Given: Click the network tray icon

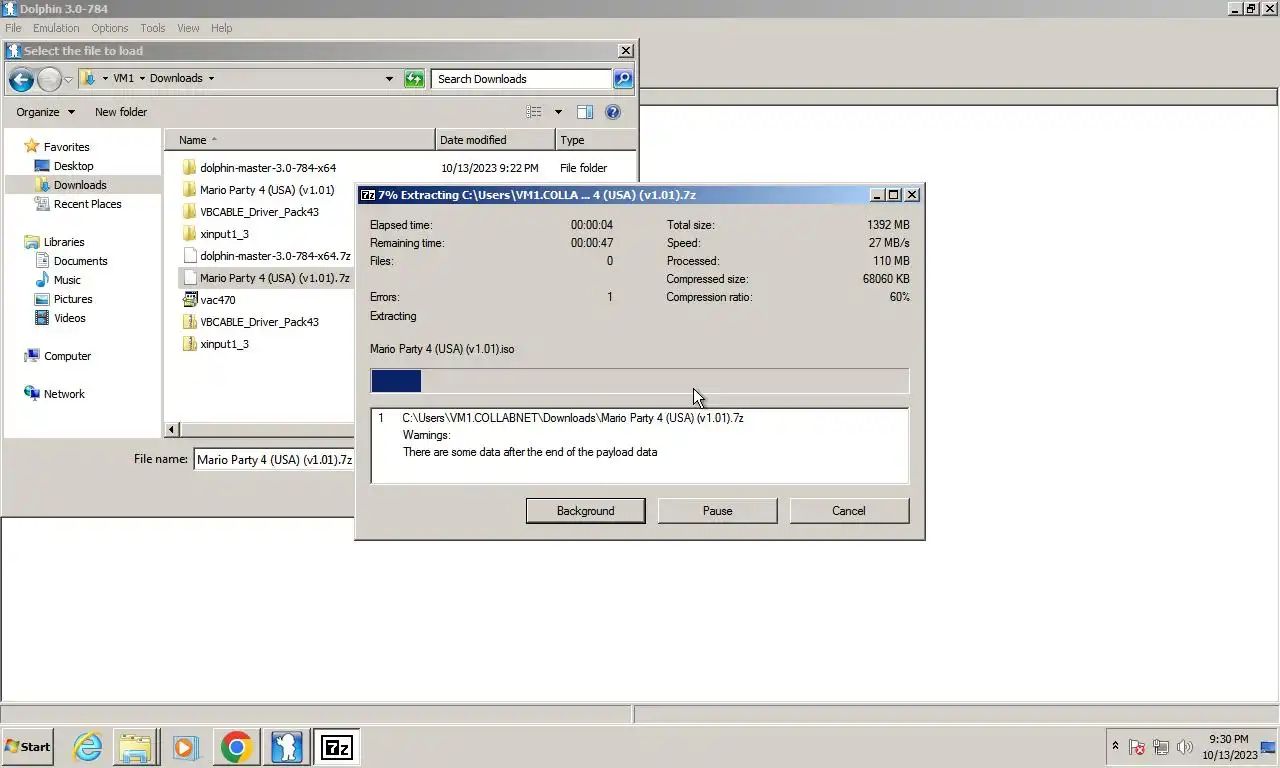Looking at the screenshot, I should (1161, 747).
